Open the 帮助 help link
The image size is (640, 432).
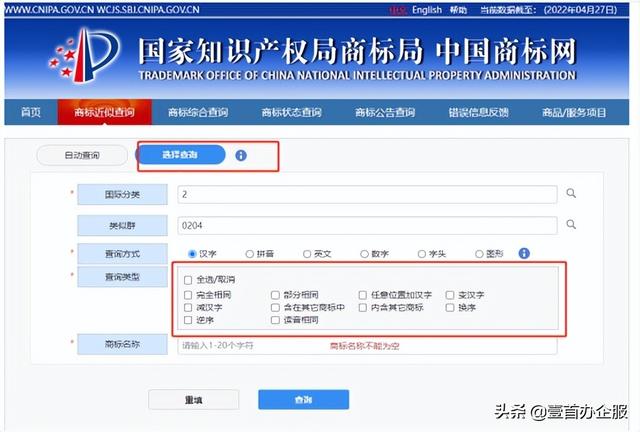pos(458,10)
